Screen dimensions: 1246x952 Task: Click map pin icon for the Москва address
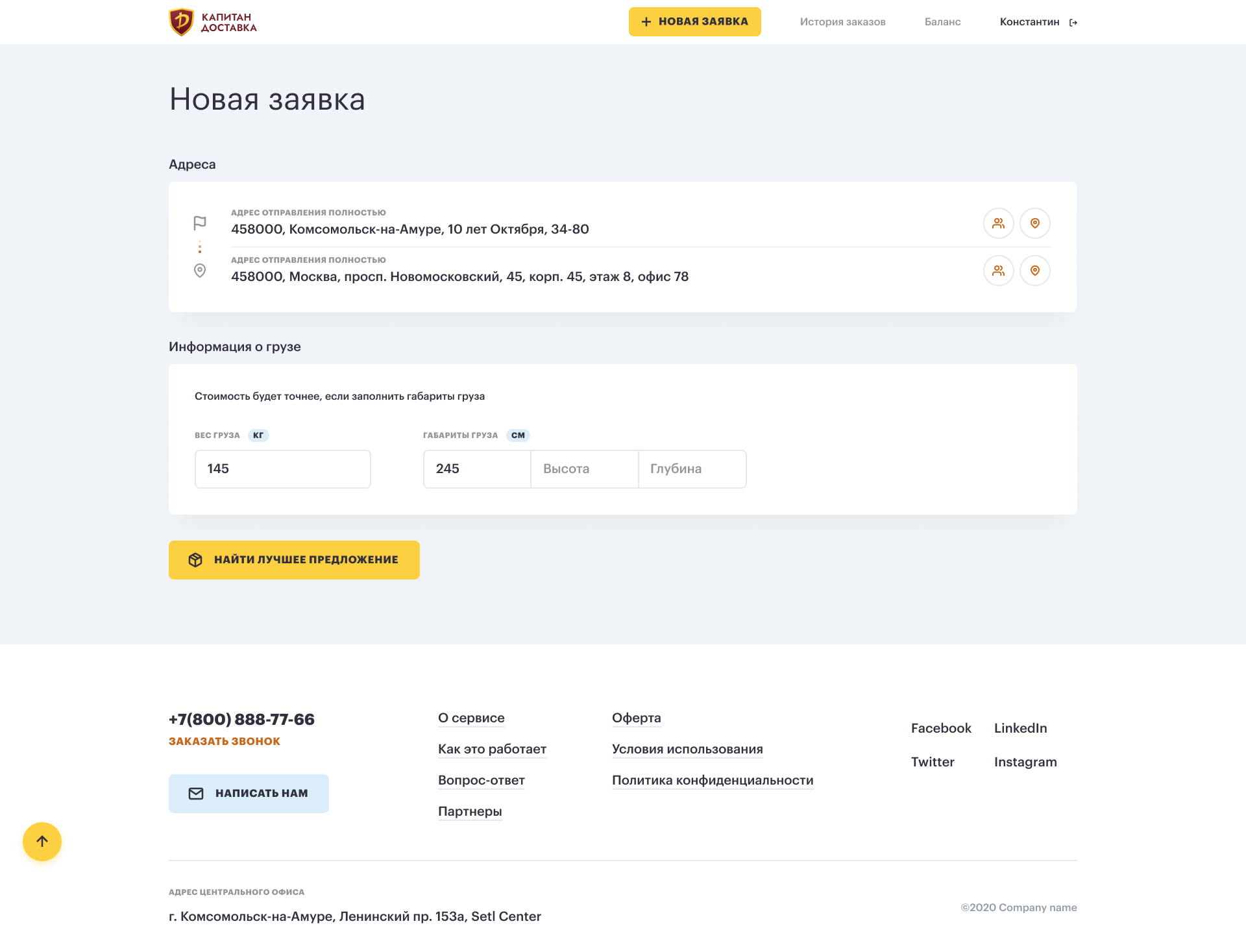click(x=1035, y=271)
